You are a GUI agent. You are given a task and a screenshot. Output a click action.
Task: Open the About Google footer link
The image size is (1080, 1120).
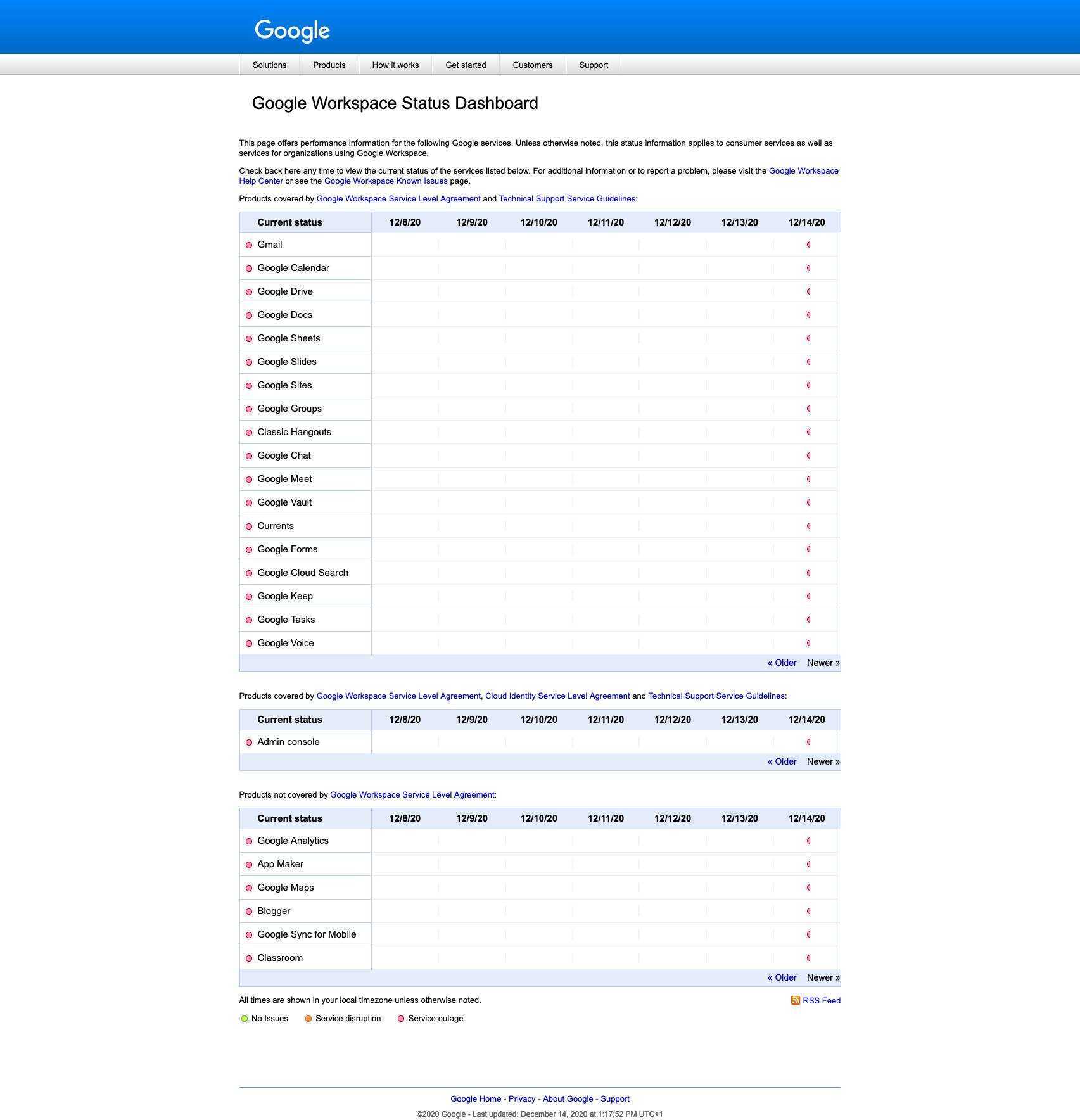tap(568, 1099)
